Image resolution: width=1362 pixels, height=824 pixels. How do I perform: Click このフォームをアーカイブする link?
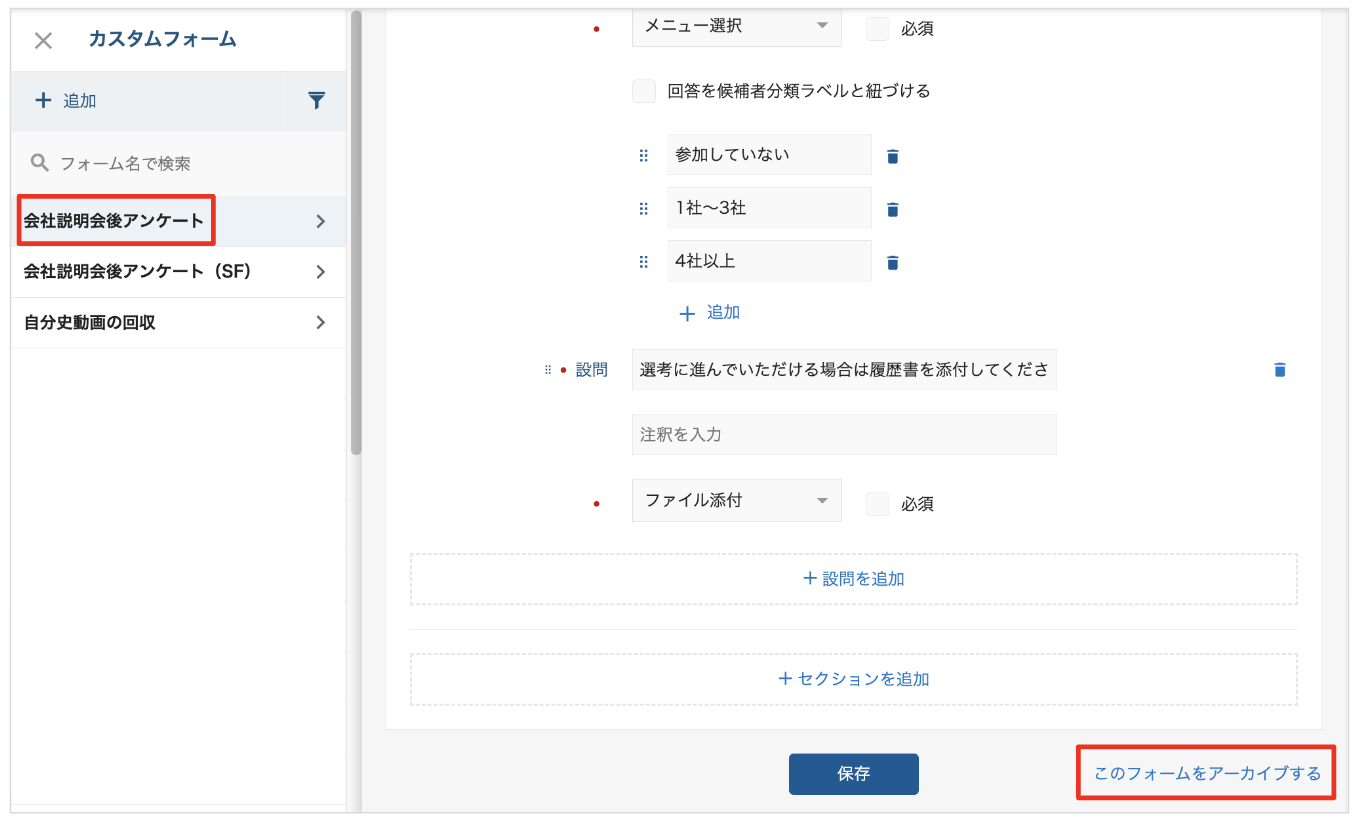click(1207, 774)
